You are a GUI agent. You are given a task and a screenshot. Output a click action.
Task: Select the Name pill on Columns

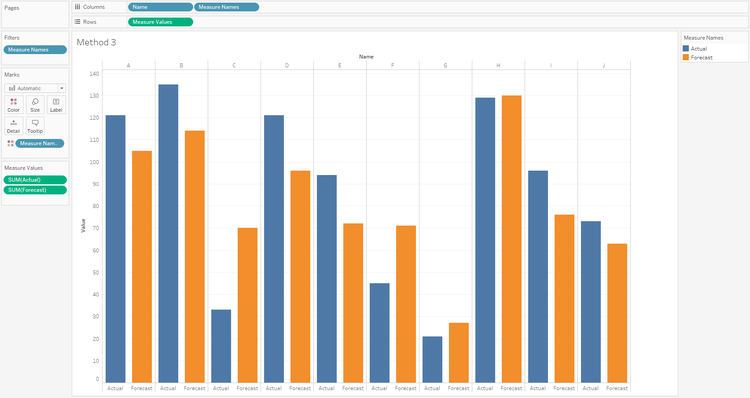click(160, 7)
